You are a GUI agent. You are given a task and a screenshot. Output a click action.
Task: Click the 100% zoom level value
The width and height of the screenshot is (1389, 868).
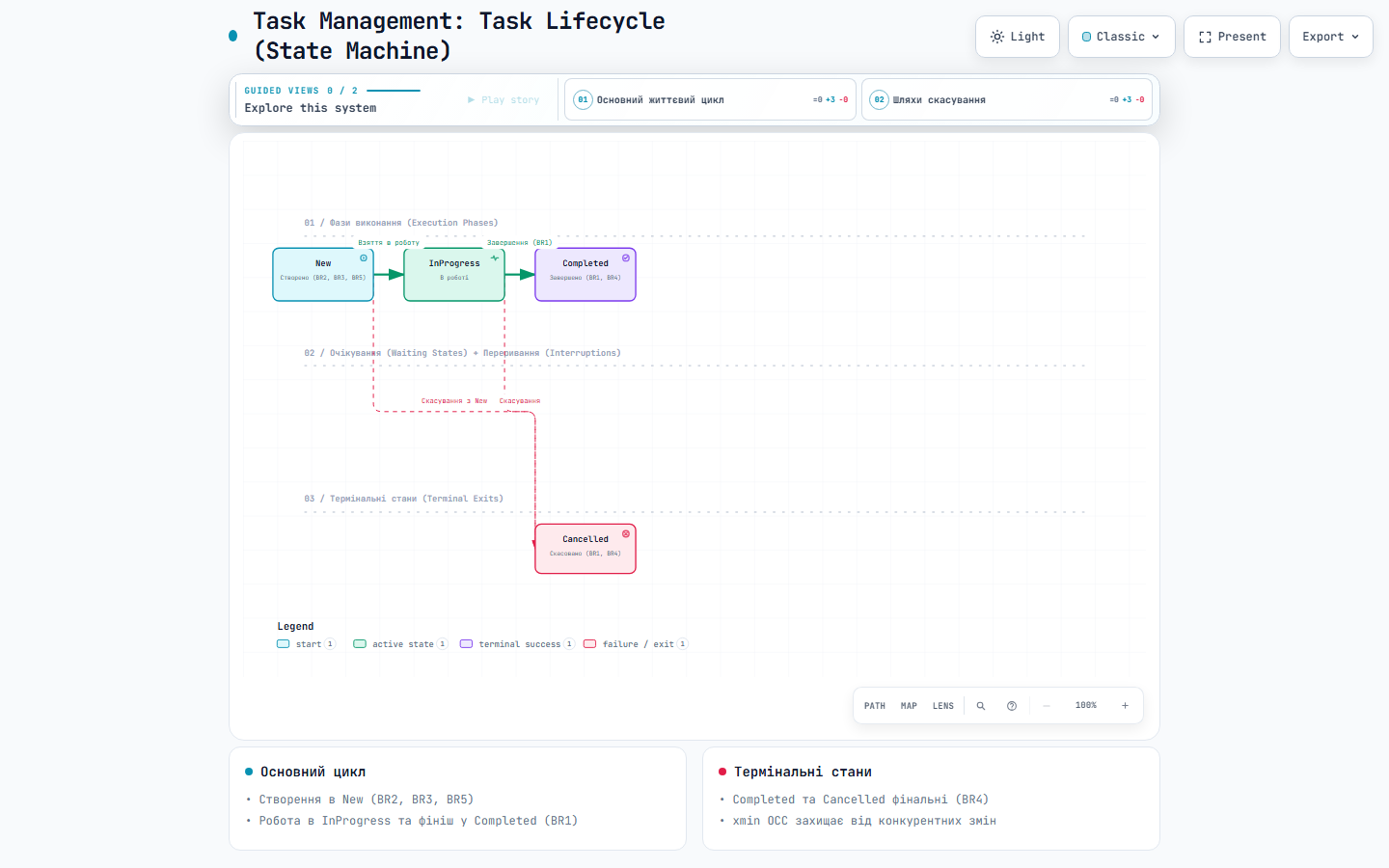click(x=1086, y=706)
